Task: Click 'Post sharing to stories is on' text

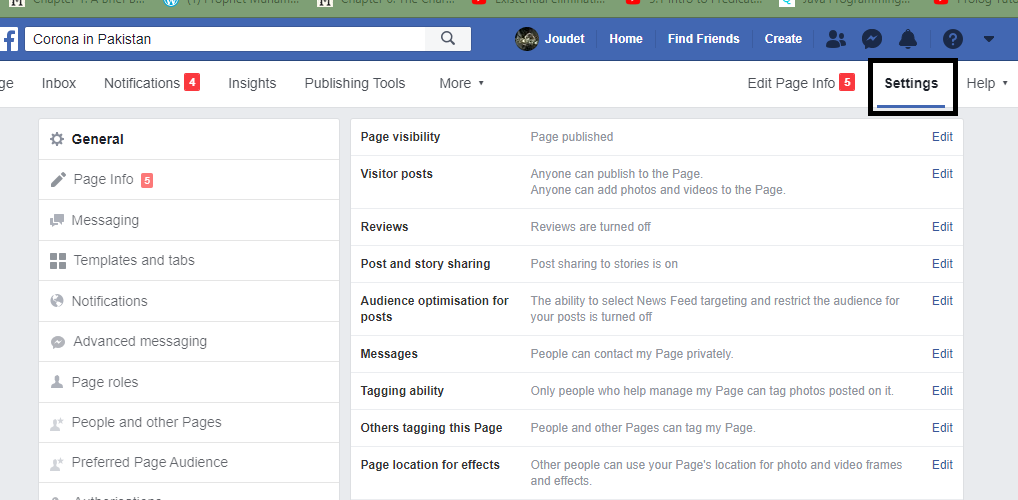Action: (604, 264)
